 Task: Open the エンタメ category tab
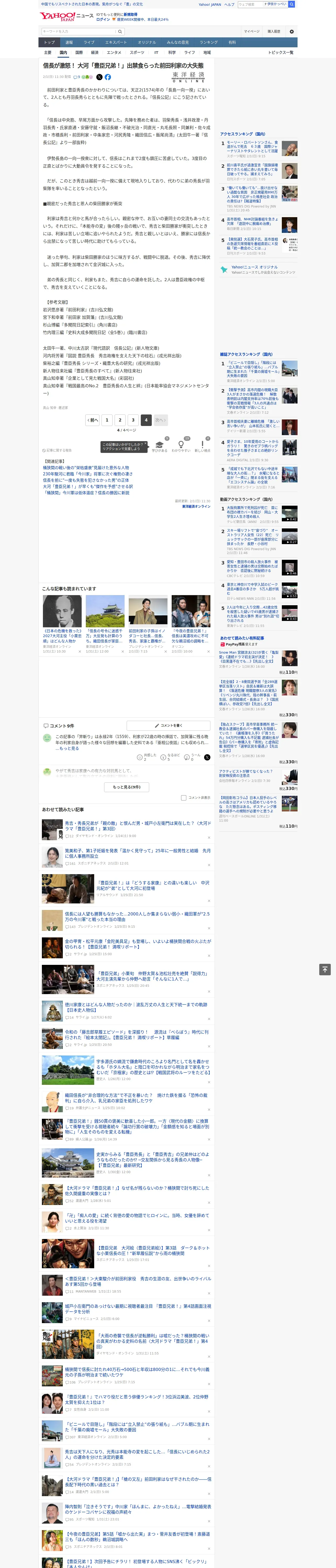click(114, 52)
